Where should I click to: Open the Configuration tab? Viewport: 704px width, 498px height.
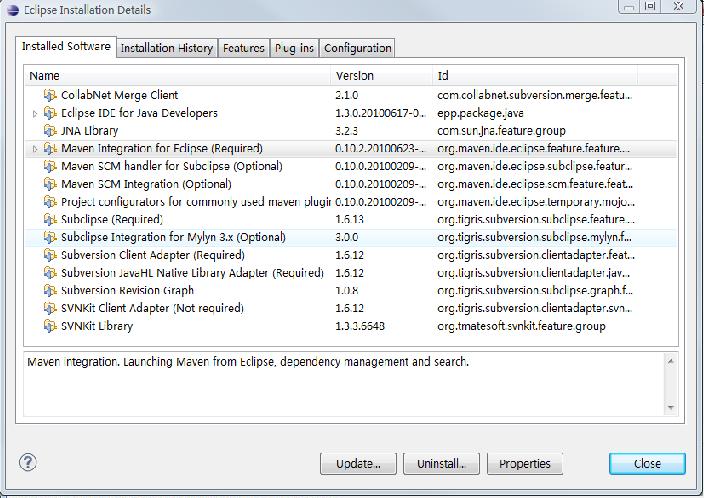coord(357,48)
